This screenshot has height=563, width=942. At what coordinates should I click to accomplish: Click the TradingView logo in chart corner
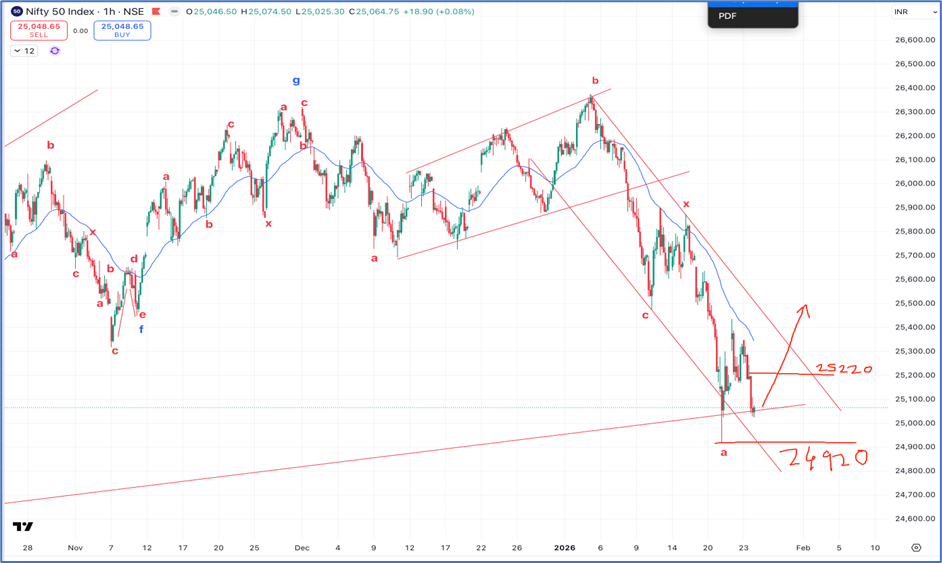click(23, 526)
